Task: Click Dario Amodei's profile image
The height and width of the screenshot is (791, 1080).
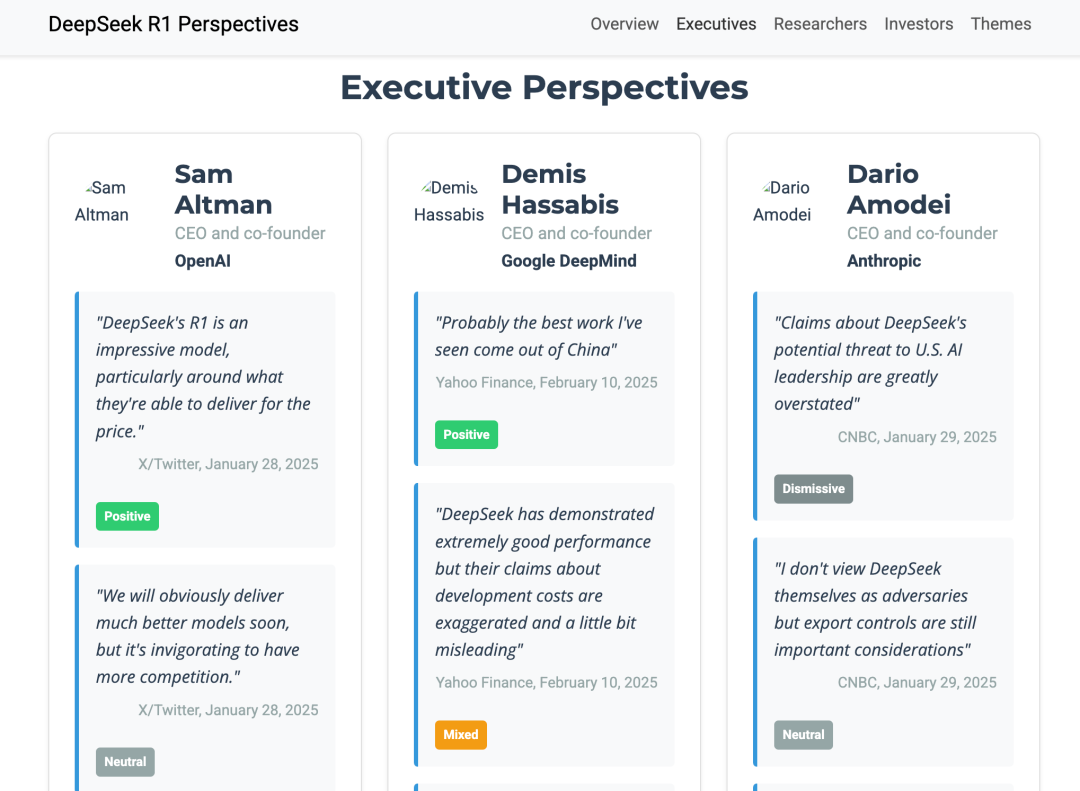Action: pos(782,201)
